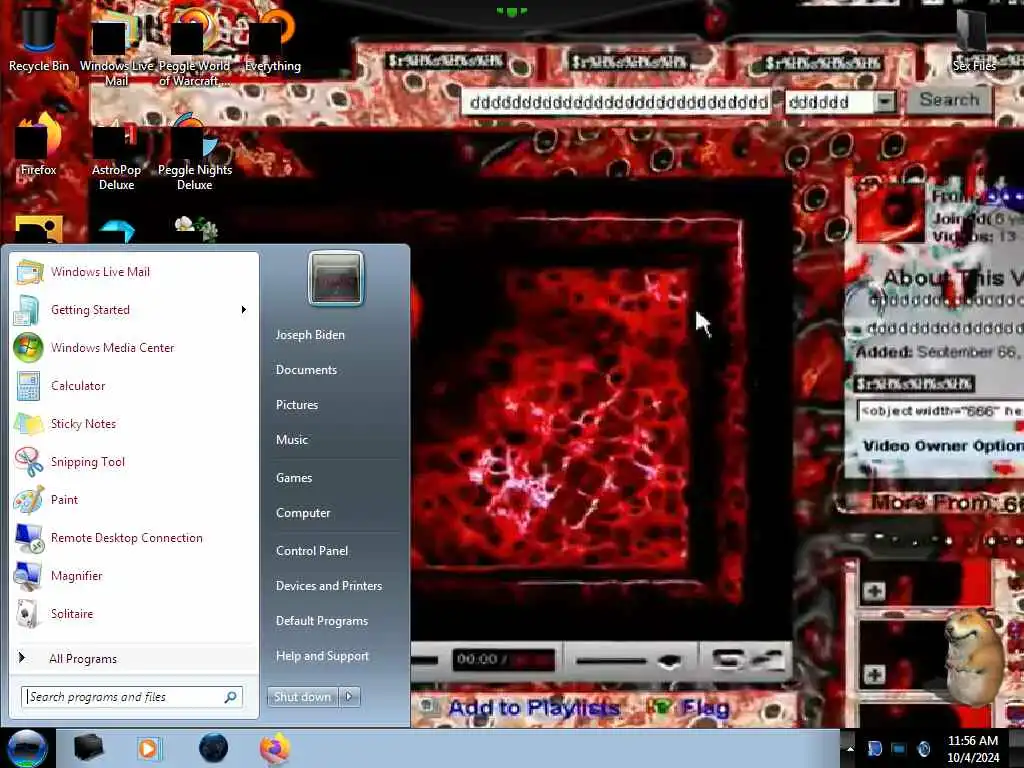Click the upper plus button in related videos
The height and width of the screenshot is (768, 1024).
[874, 592]
